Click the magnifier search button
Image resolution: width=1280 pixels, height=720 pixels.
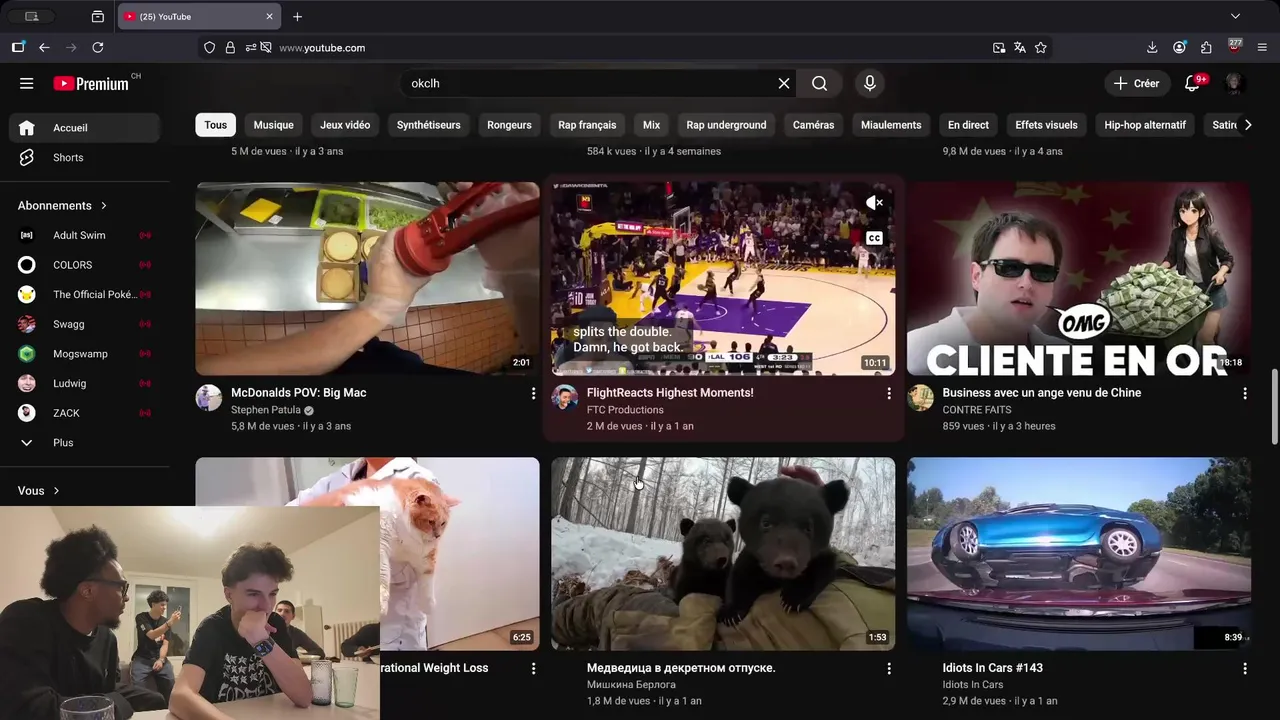(x=820, y=83)
